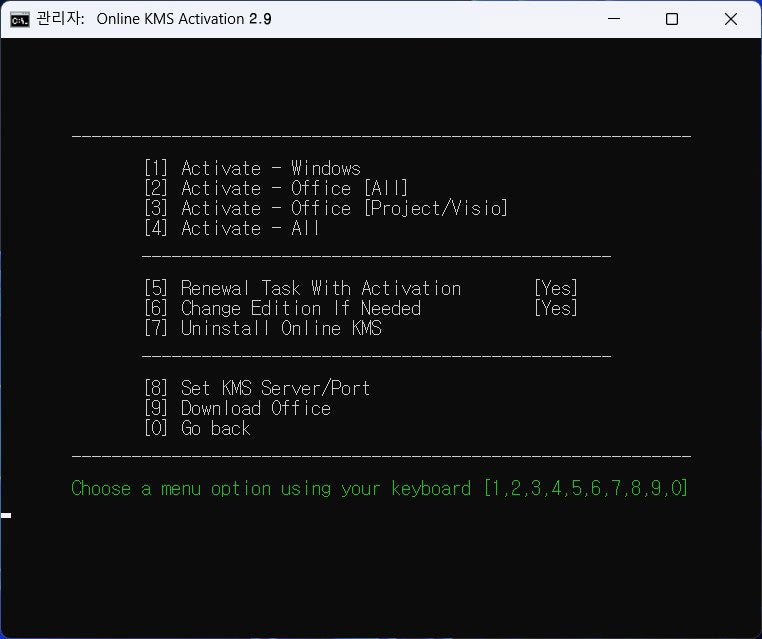Screen dimensions: 762x639
Task: Select the [Yes] value beside Change Edition
Action: [556, 308]
